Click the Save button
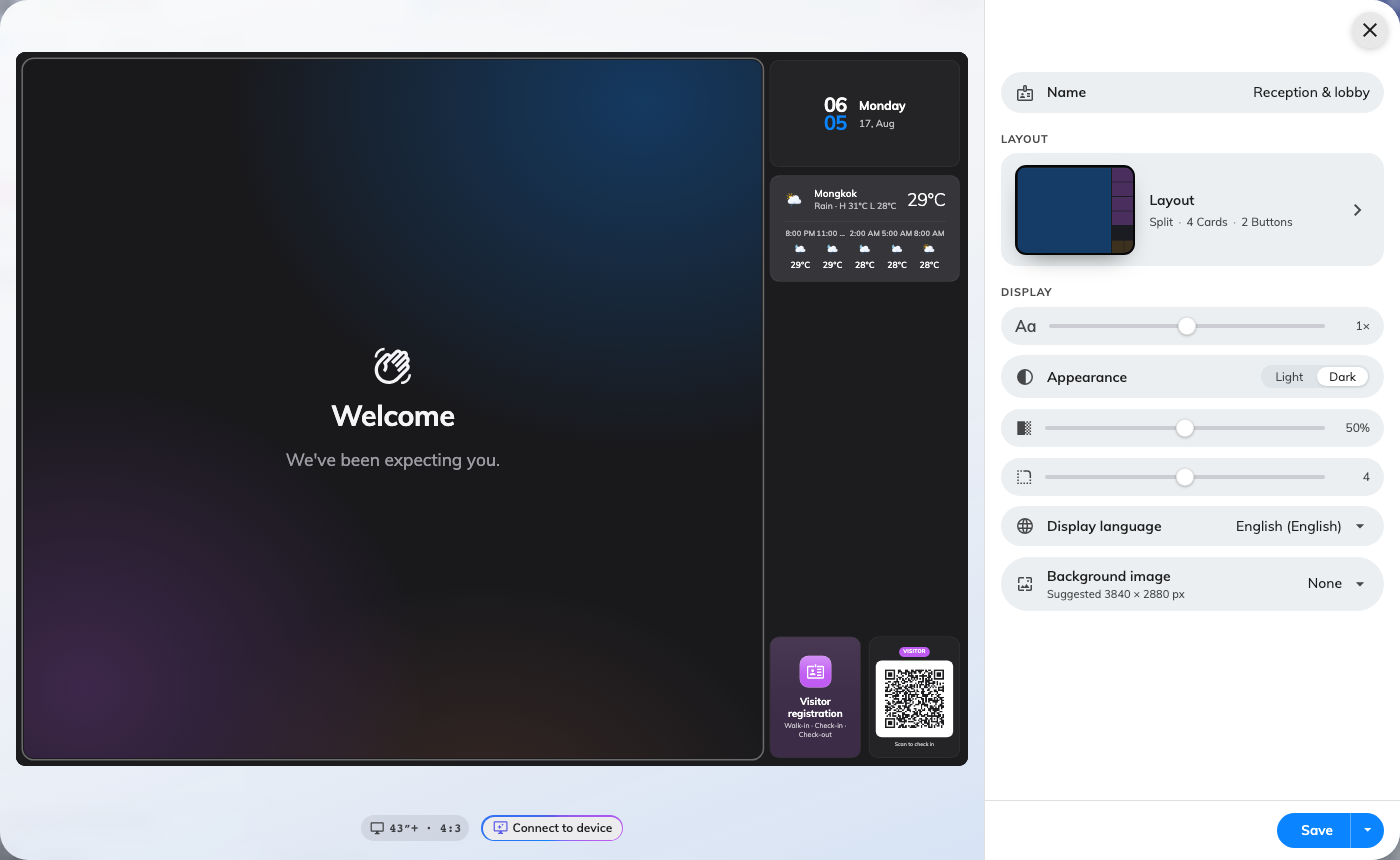The width and height of the screenshot is (1400, 860). tap(1316, 830)
